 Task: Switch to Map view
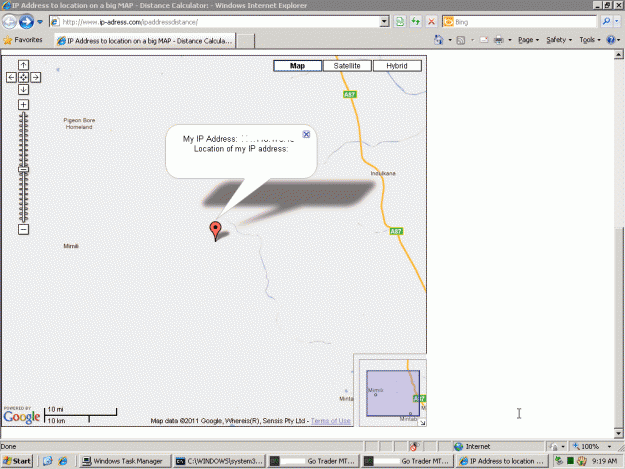pyautogui.click(x=297, y=66)
